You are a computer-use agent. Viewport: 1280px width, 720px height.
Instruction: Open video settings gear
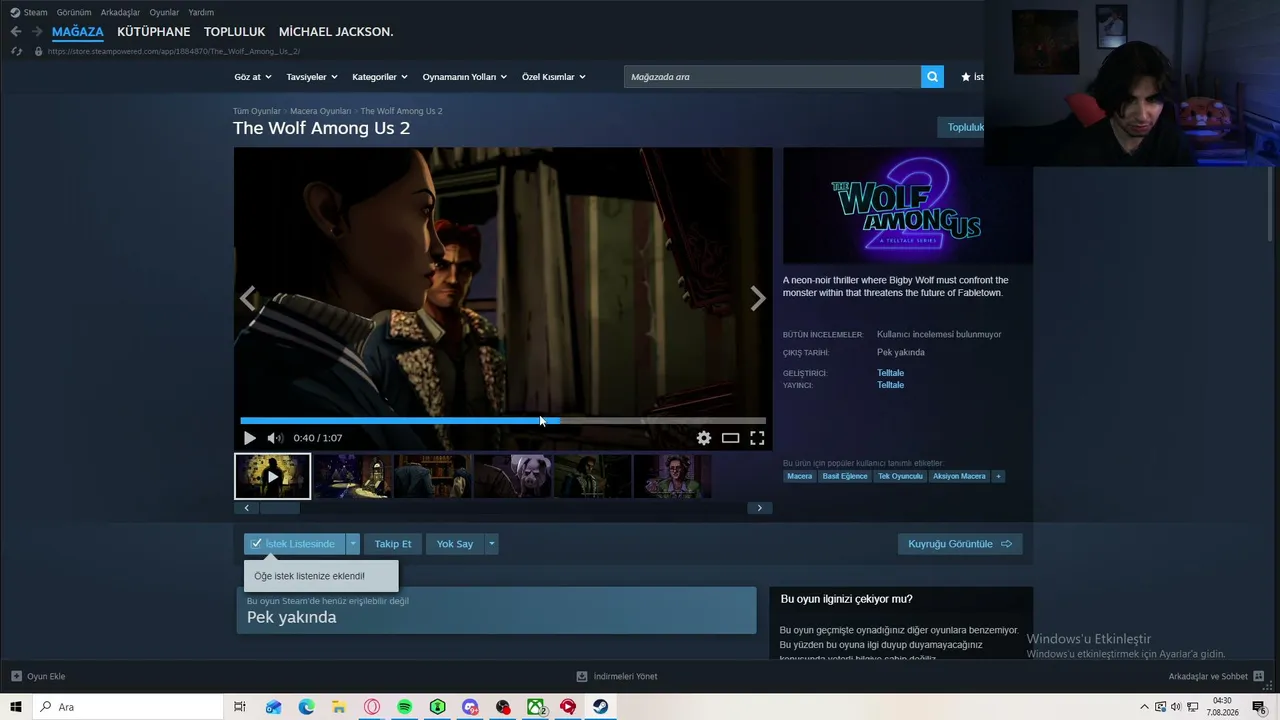[704, 438]
